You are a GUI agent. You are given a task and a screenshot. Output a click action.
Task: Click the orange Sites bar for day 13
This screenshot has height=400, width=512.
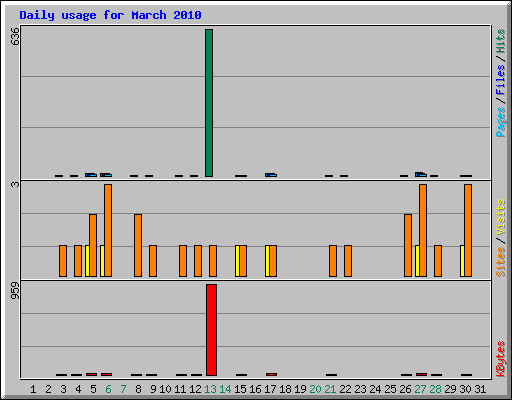click(x=213, y=261)
